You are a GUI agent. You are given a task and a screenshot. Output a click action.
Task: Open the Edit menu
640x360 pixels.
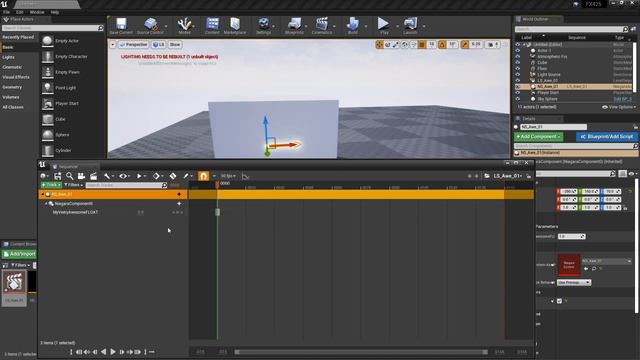20,12
